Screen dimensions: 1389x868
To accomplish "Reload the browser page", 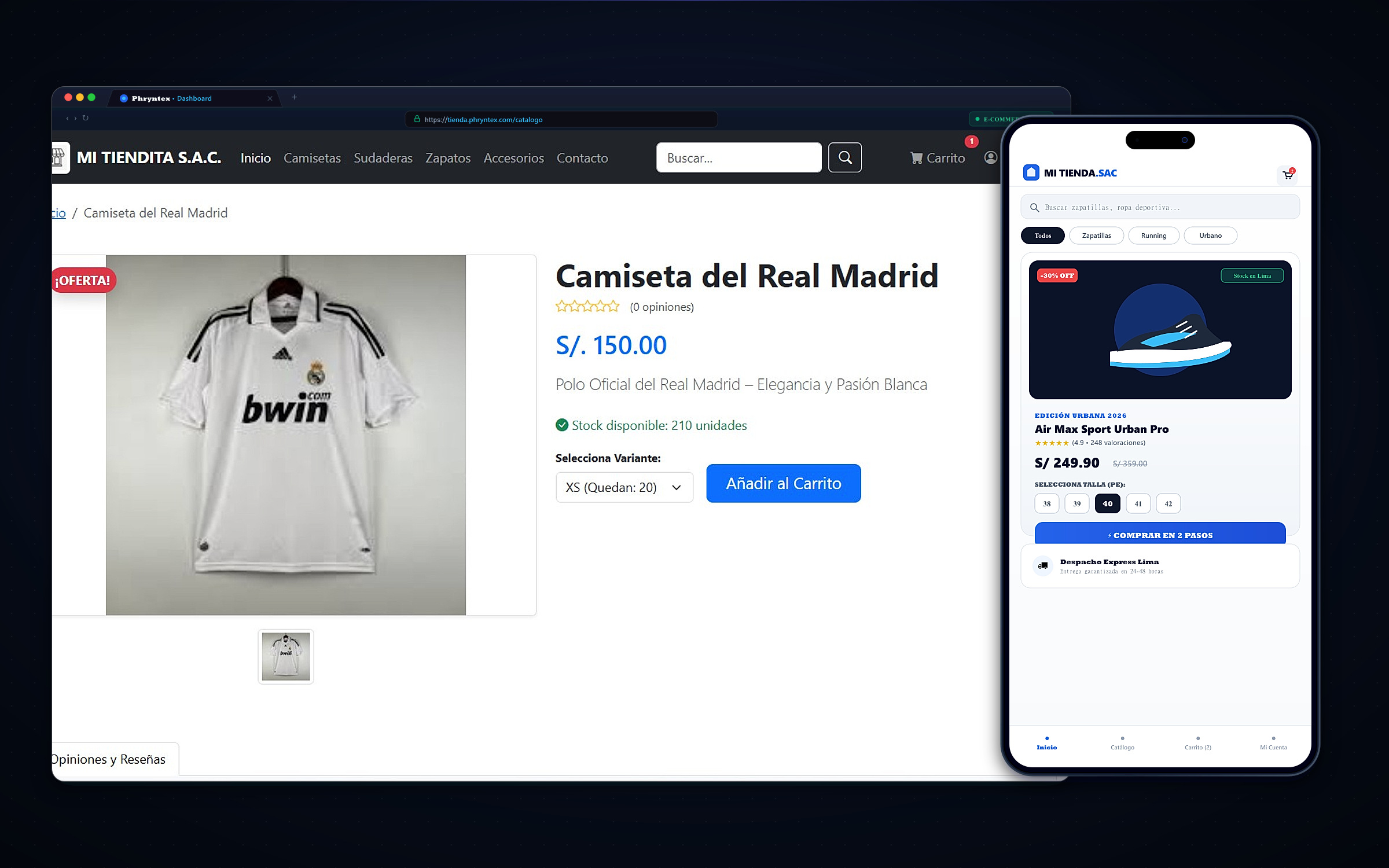I will [85, 118].
